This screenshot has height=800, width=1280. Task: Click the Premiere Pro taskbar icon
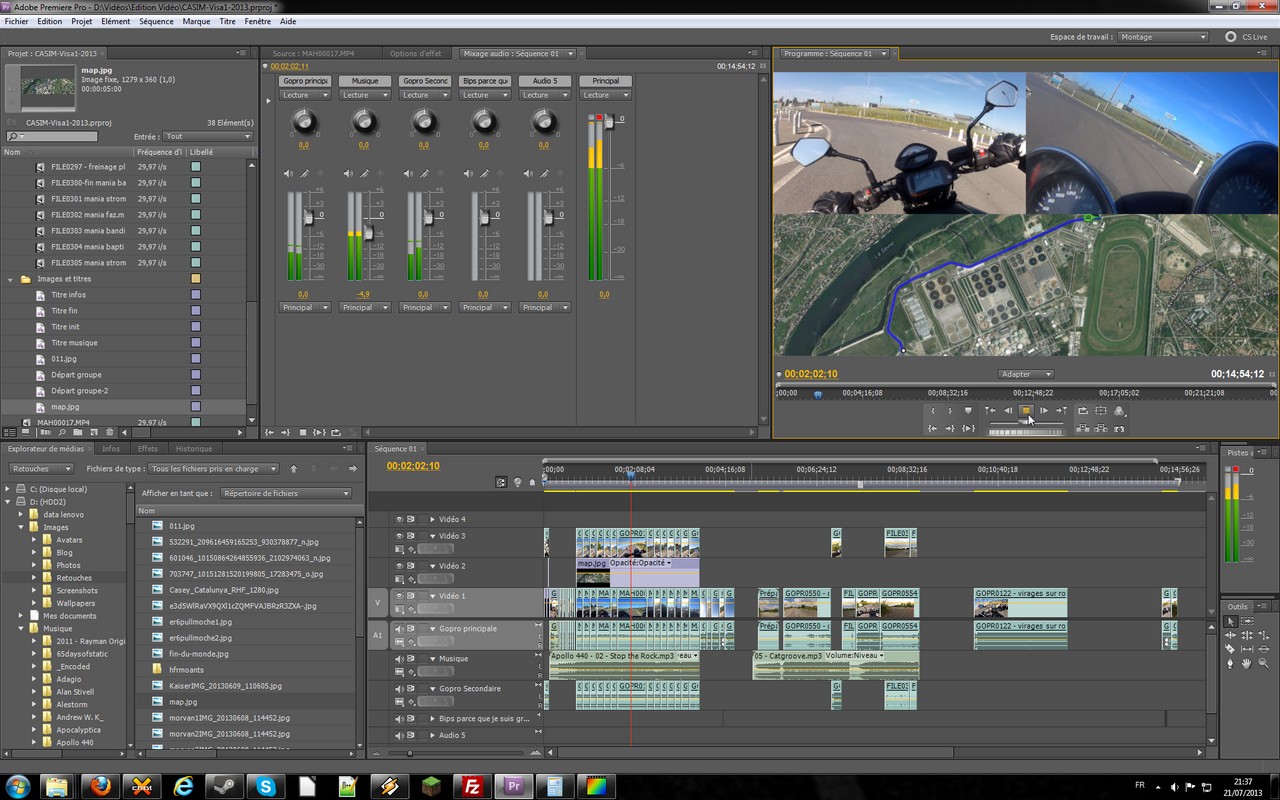point(514,786)
